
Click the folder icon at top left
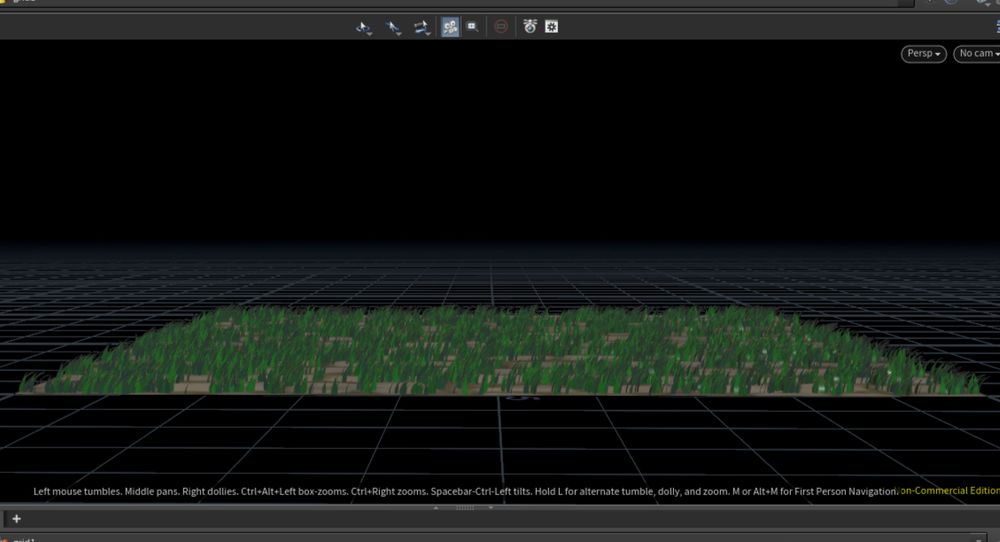[x=5, y=2]
